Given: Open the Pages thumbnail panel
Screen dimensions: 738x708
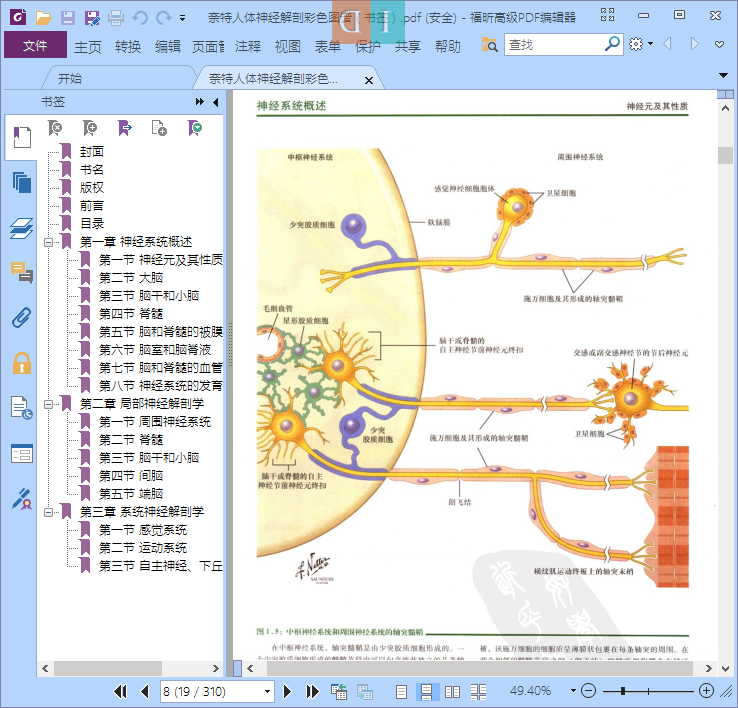Looking at the screenshot, I should tap(22, 183).
